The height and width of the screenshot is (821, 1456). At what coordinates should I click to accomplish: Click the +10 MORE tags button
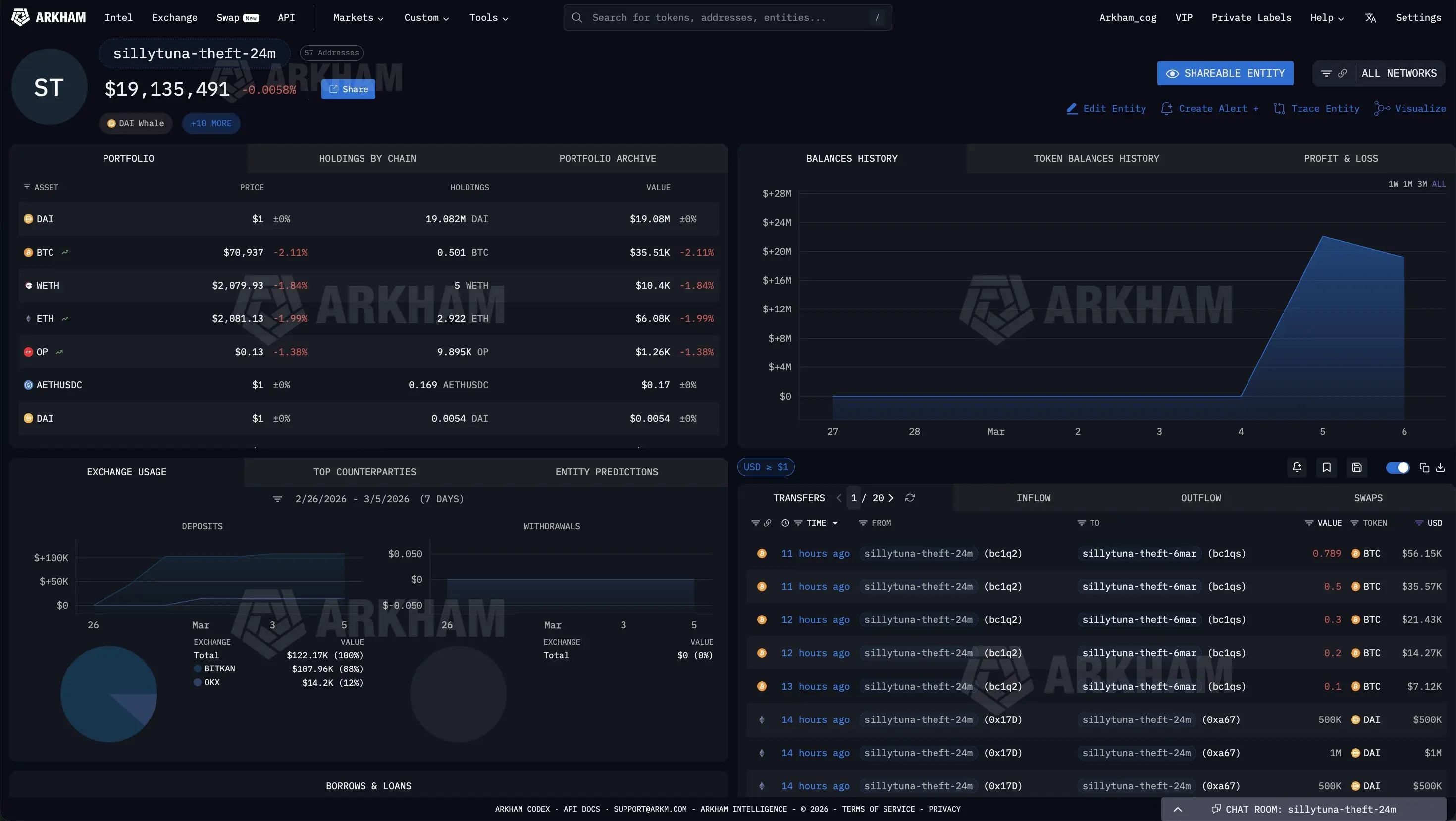(211, 123)
